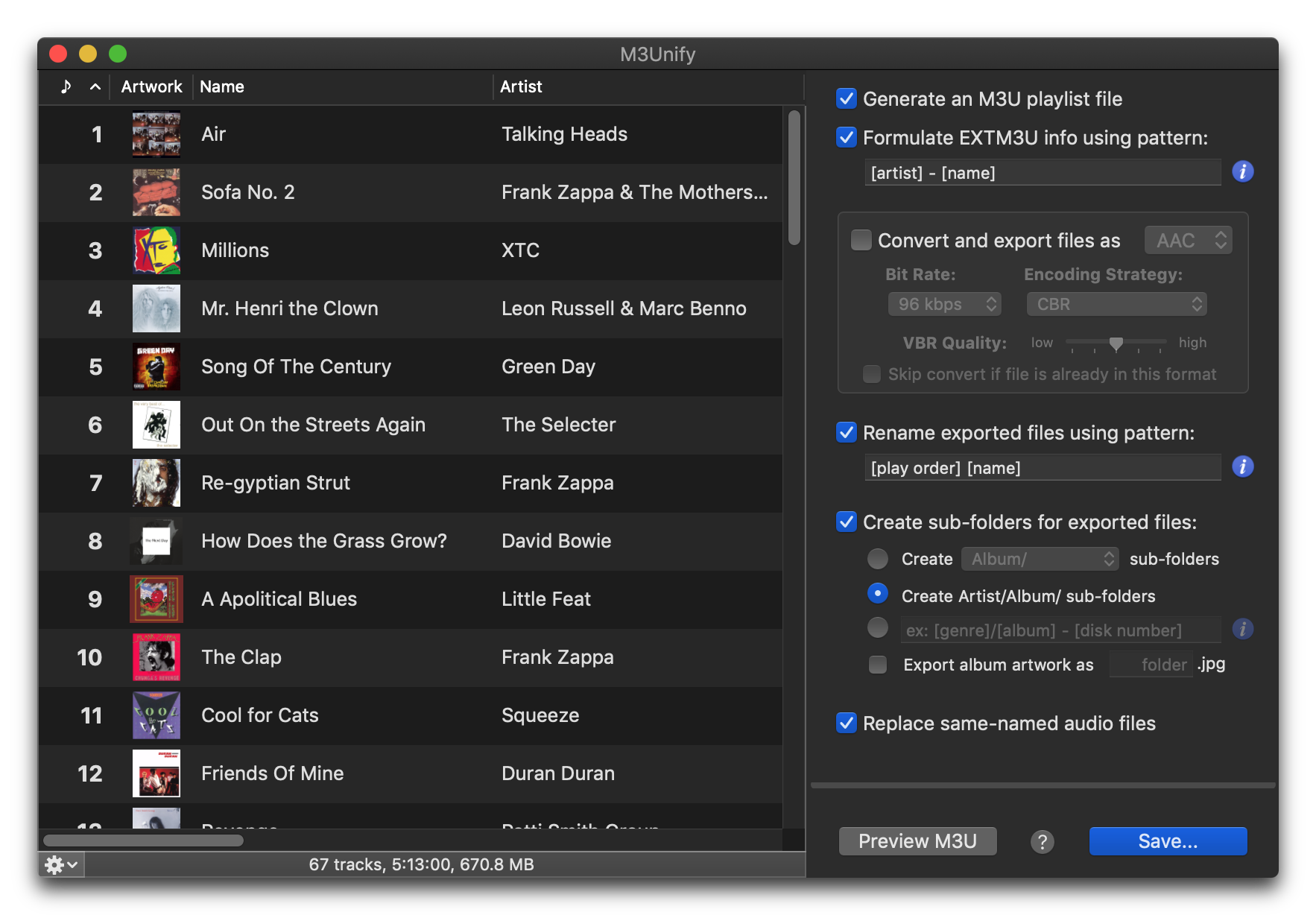This screenshot has height=915, width=1316.
Task: Select A Apolitical Blues artwork
Action: 156,599
